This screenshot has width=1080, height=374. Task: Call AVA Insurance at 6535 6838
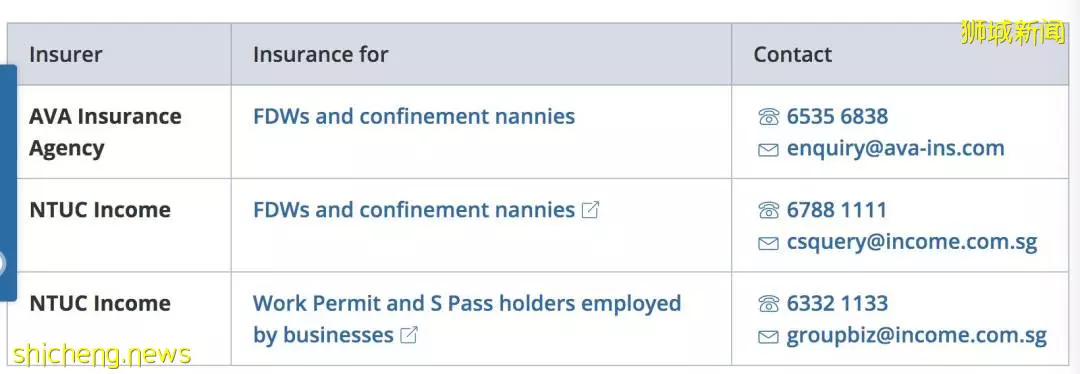tap(838, 116)
